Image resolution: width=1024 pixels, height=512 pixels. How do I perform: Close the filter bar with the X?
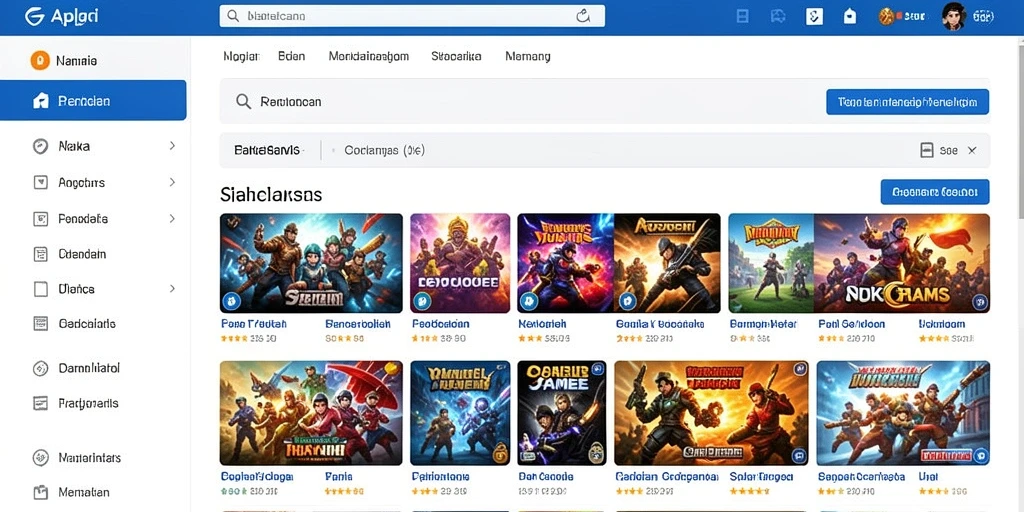[x=972, y=150]
